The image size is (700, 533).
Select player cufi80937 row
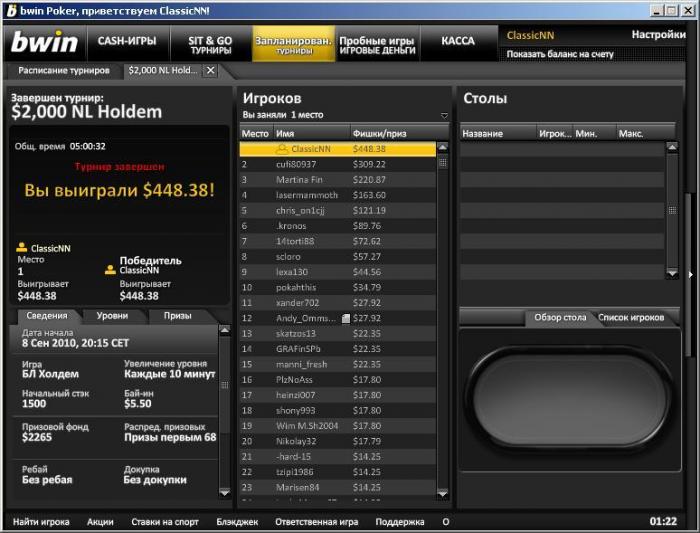point(338,164)
